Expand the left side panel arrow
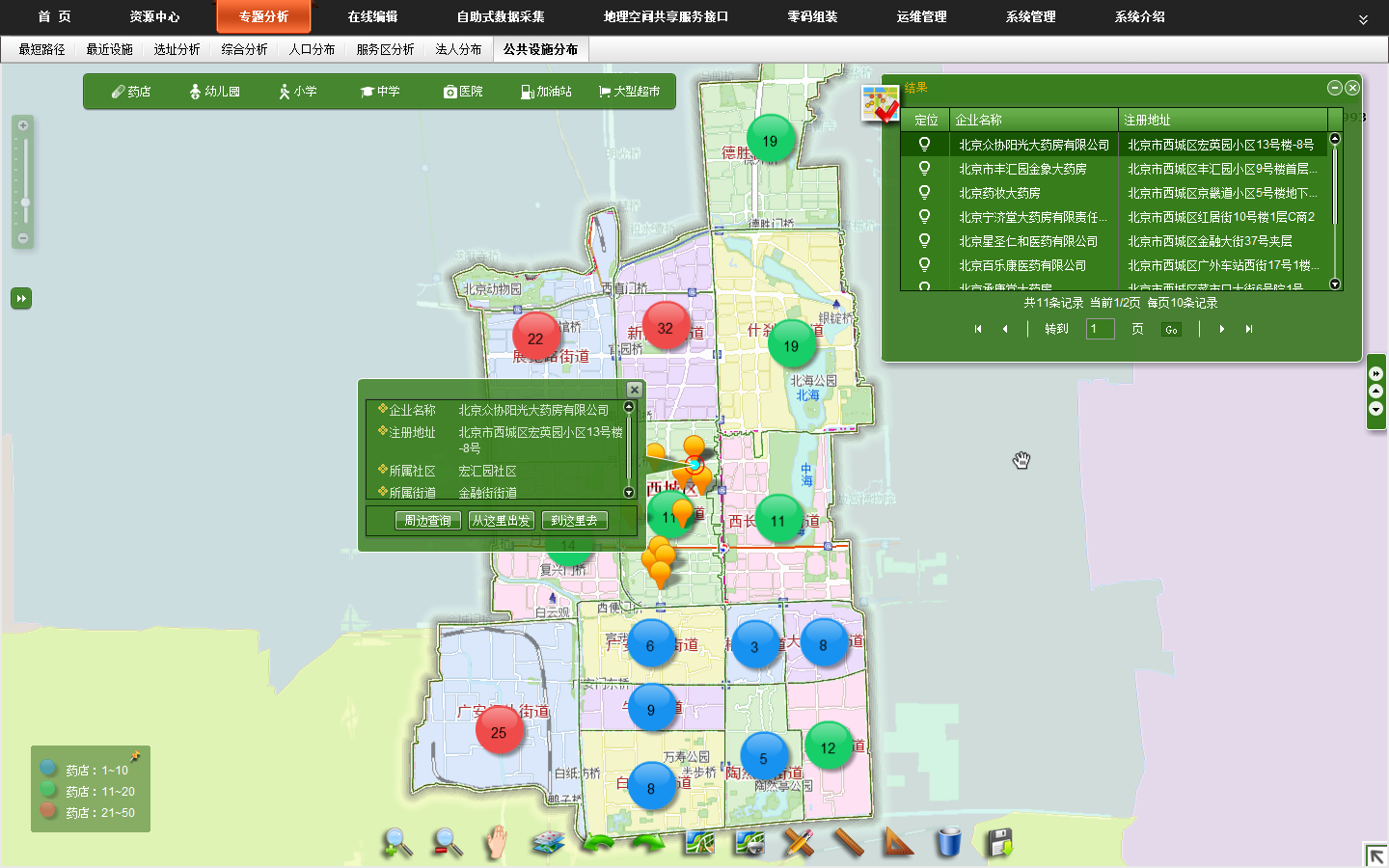 tap(21, 298)
